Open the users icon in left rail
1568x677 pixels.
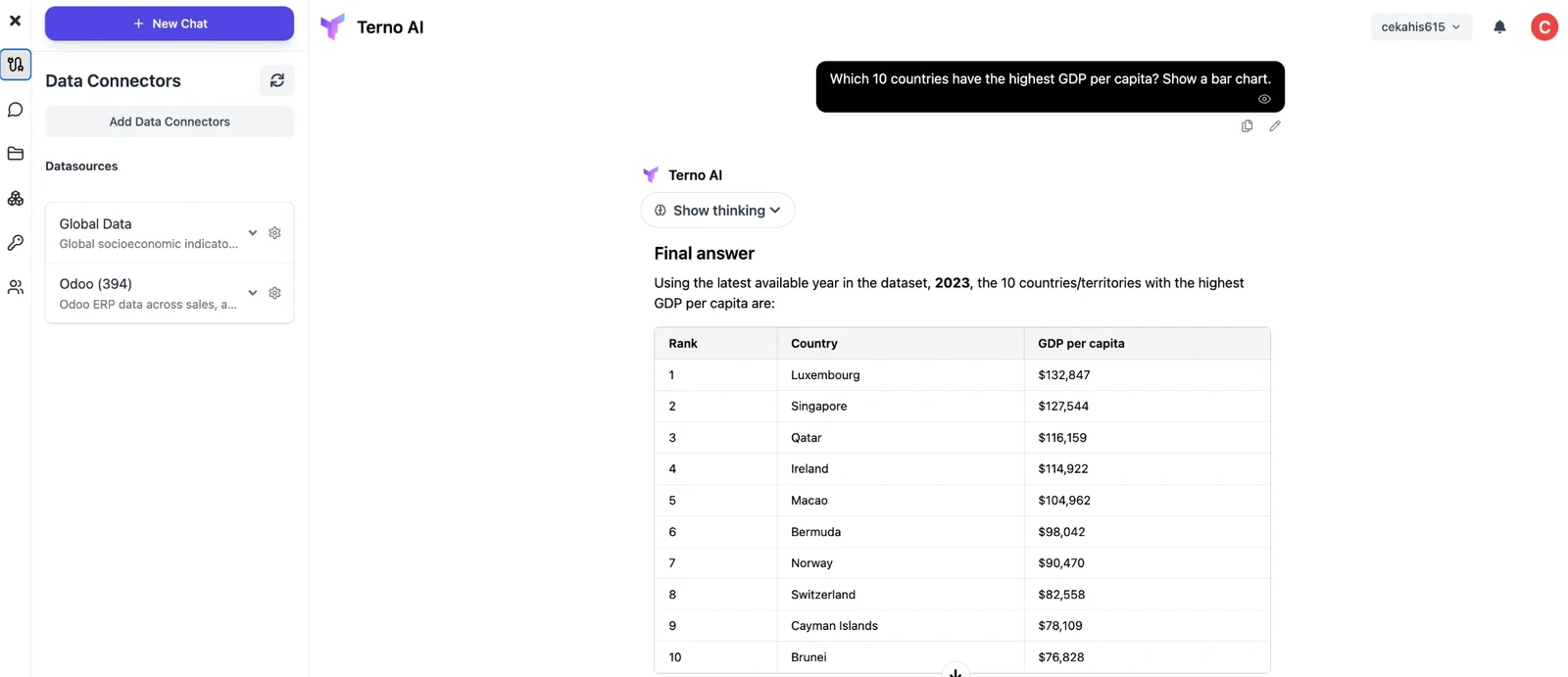click(16, 287)
